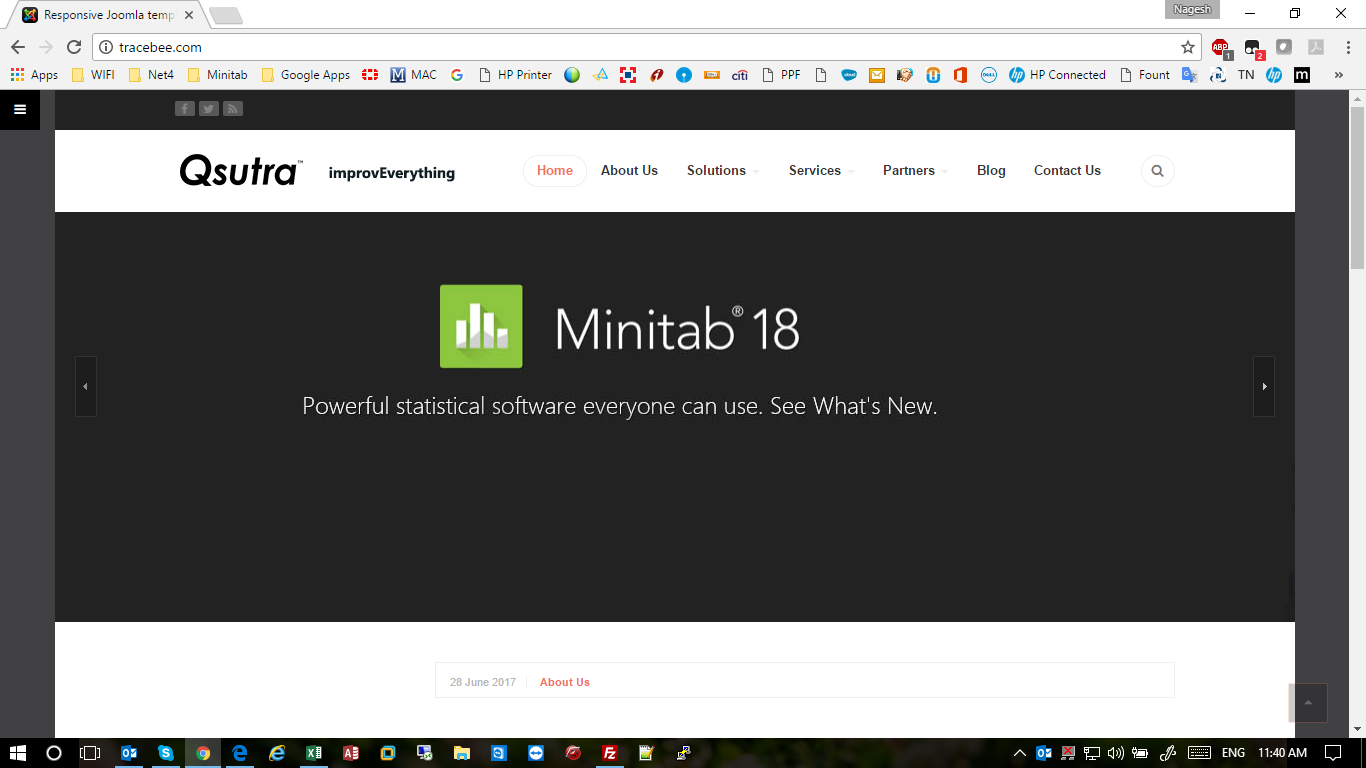
Task: Click the green Minitab 18 logo
Action: (x=481, y=327)
